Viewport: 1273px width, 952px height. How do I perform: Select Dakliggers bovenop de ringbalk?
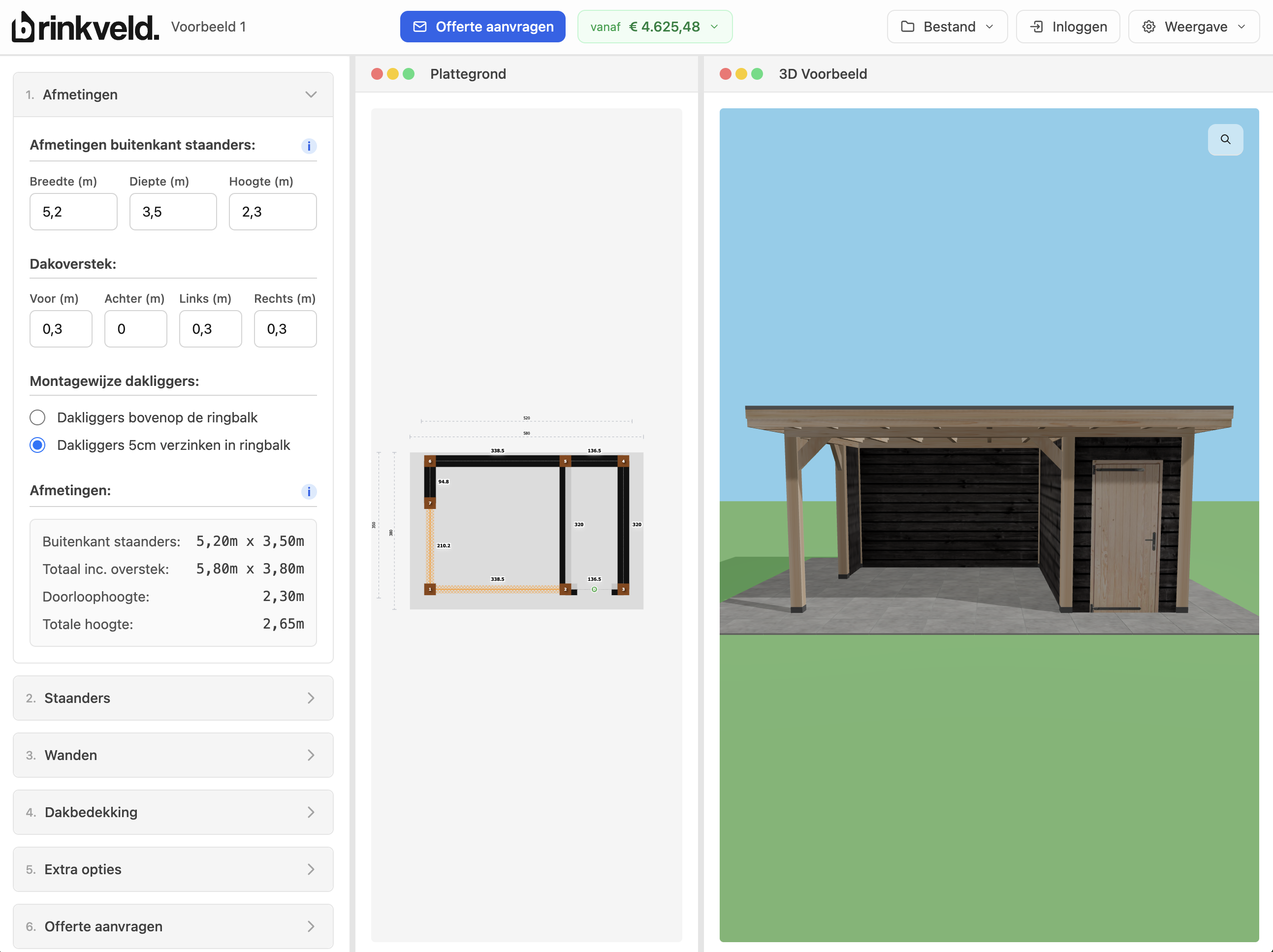(x=37, y=417)
